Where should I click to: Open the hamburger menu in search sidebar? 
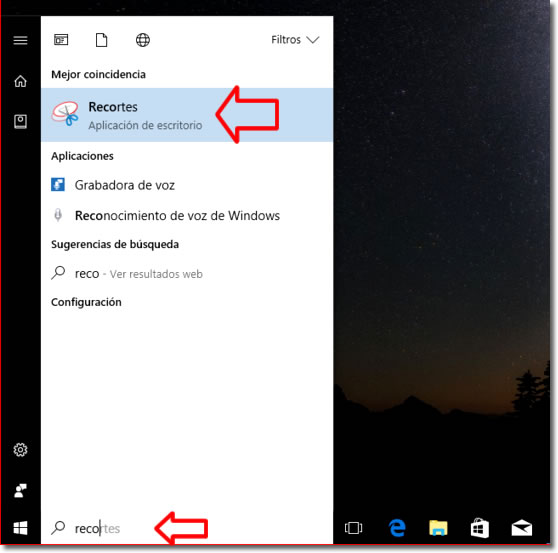(20, 40)
